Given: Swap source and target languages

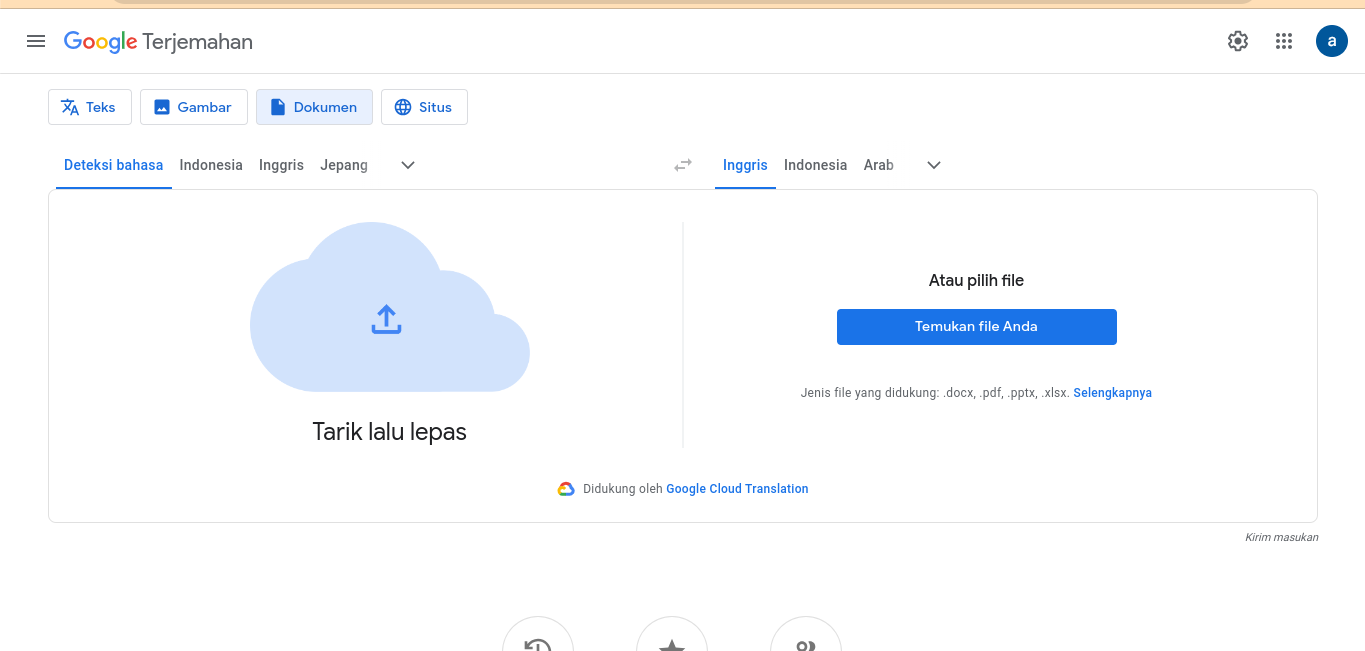Looking at the screenshot, I should 683,165.
